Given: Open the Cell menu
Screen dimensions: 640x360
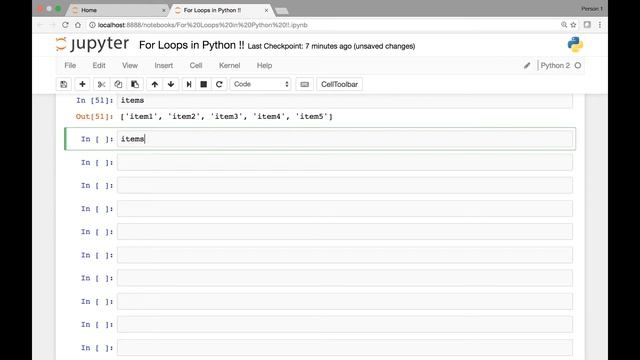Looking at the screenshot, I should click(x=196, y=65).
